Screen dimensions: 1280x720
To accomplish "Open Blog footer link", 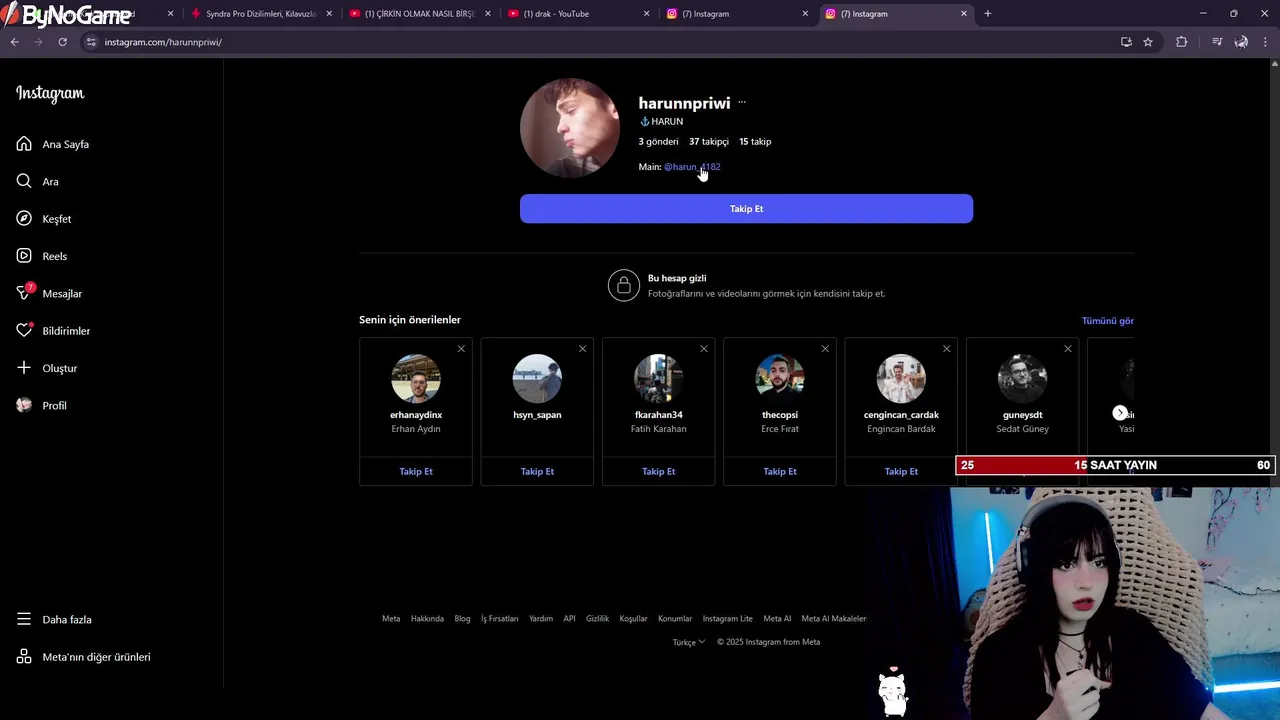I will [x=462, y=618].
